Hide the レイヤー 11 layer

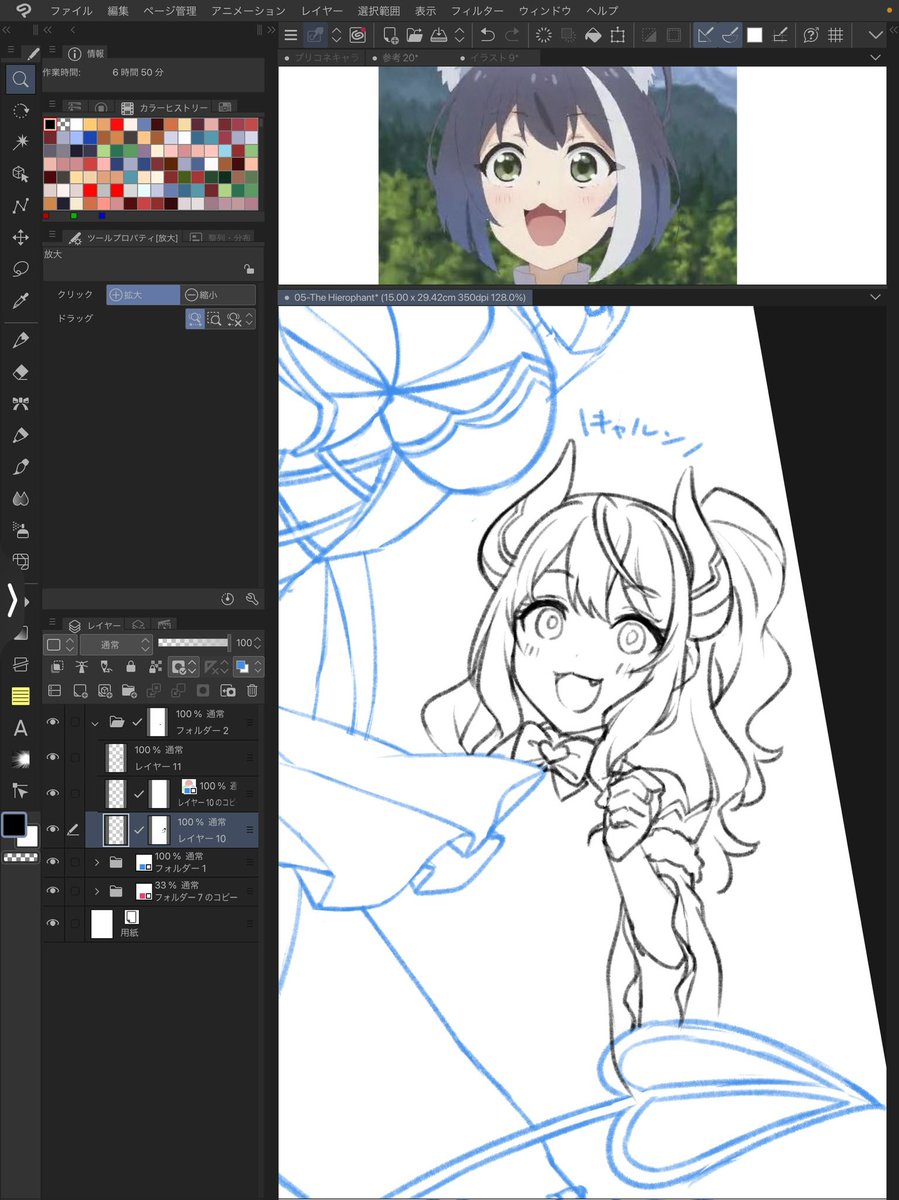click(x=53, y=758)
